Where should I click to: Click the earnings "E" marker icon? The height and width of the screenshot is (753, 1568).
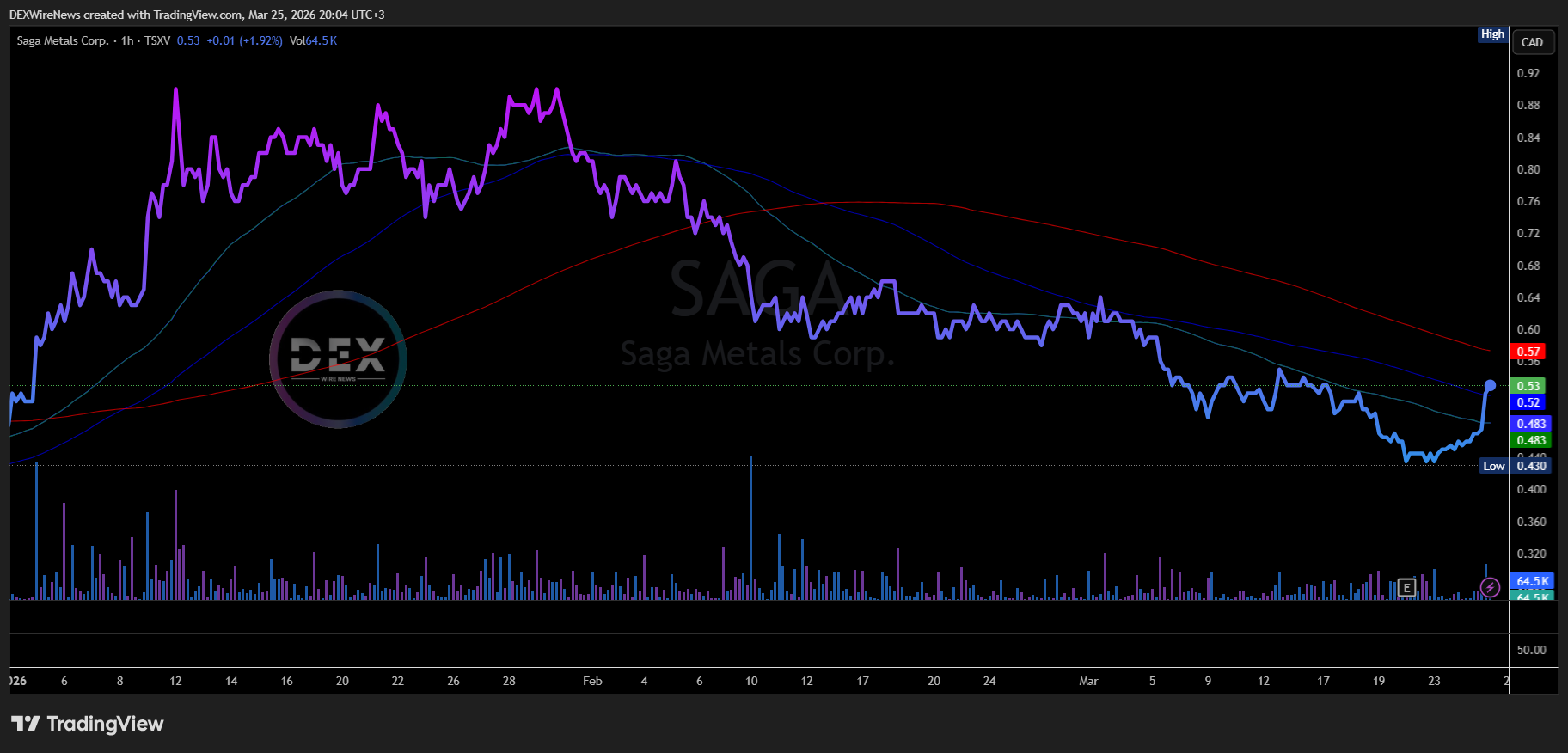1406,588
